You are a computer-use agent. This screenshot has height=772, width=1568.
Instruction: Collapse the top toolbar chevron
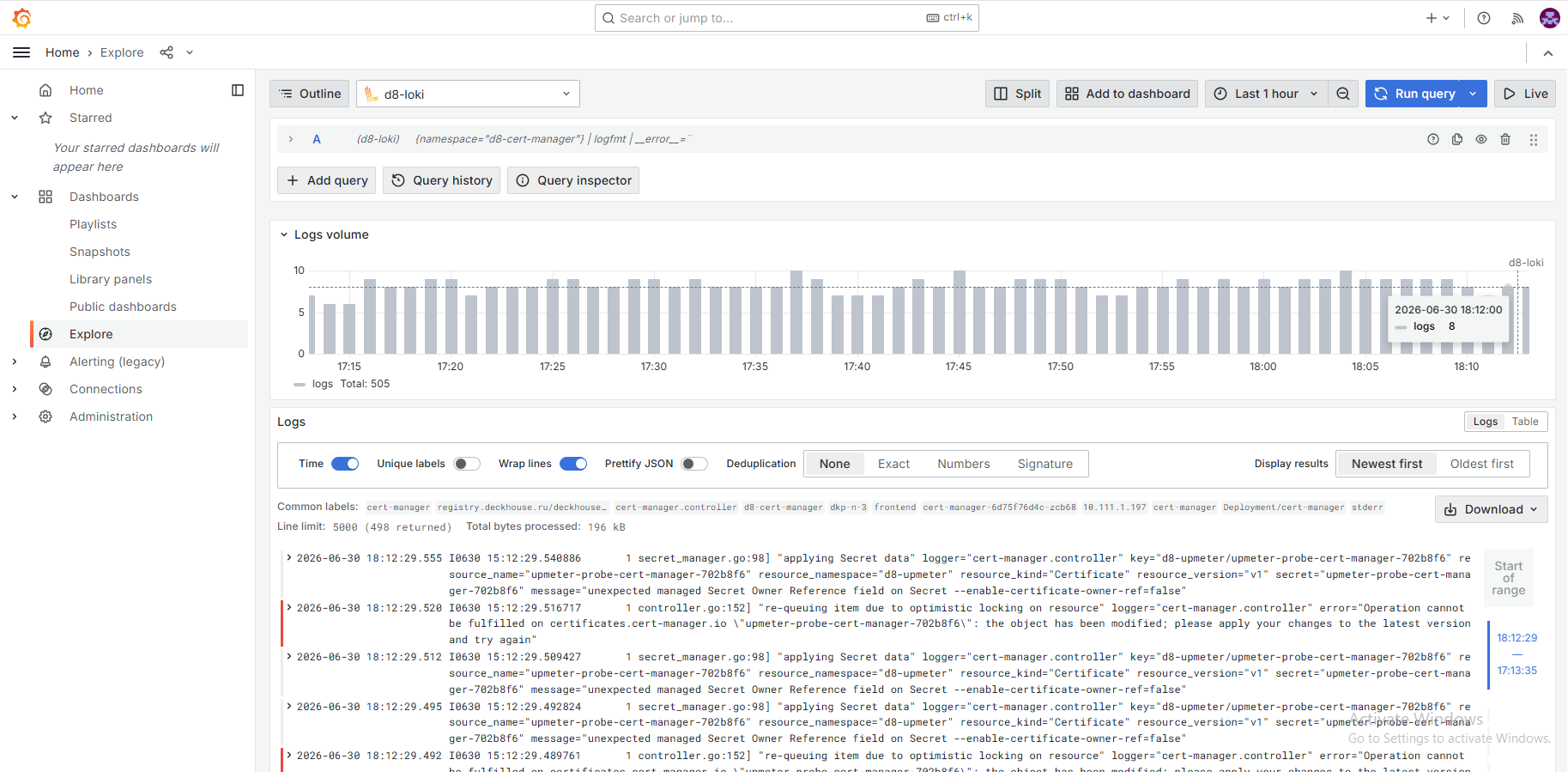(1548, 53)
